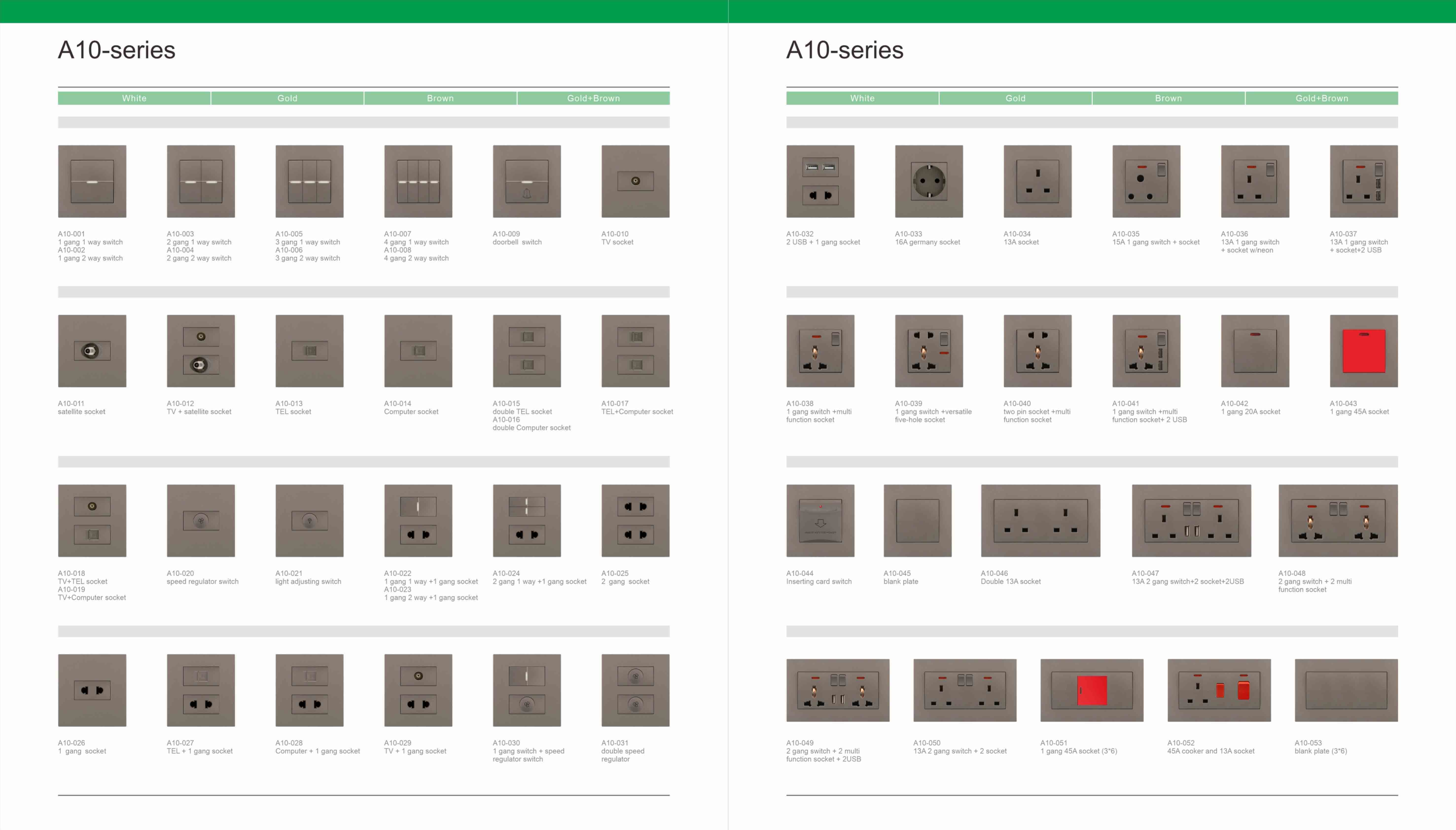Select the A10-039 five-hole socket image
The height and width of the screenshot is (830, 1456).
tap(929, 351)
